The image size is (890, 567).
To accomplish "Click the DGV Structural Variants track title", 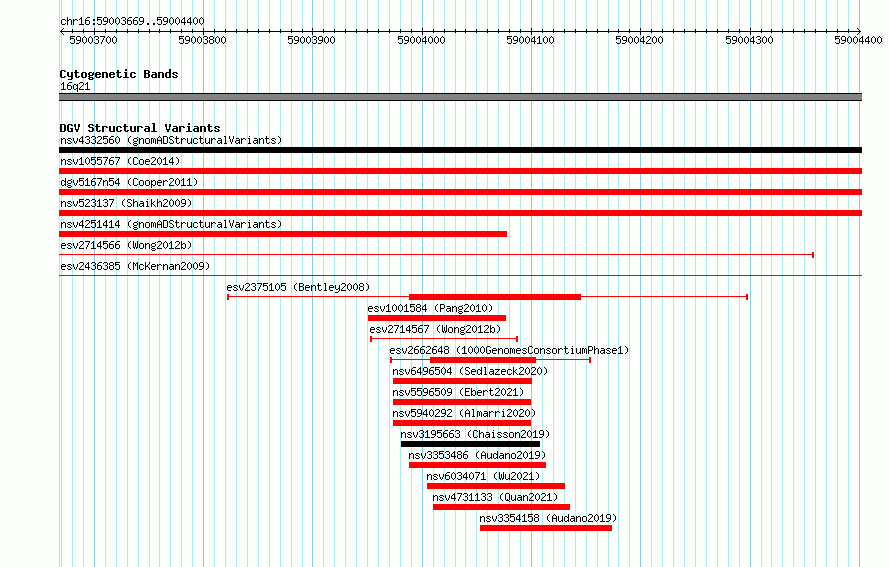I will [x=140, y=128].
